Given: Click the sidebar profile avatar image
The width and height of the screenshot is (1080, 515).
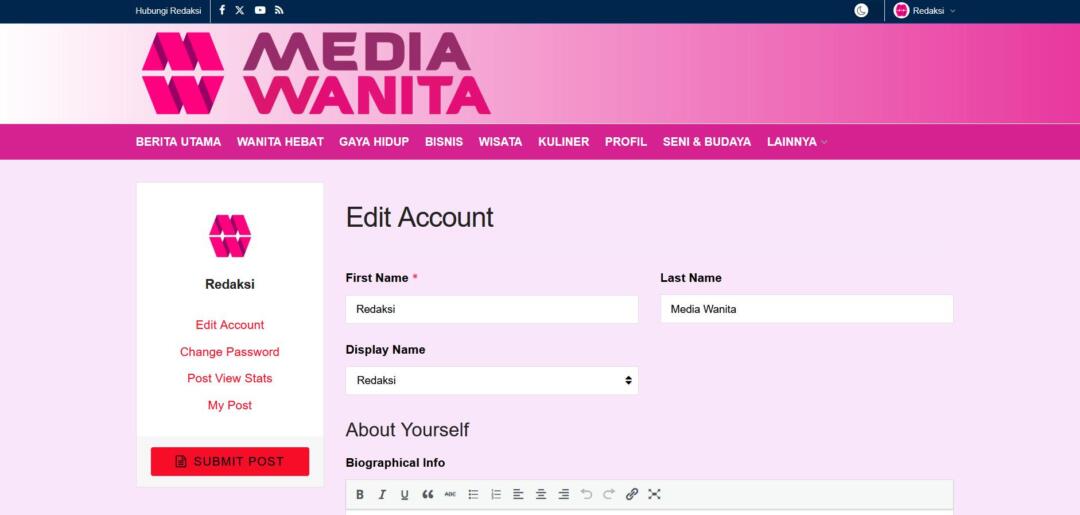Looking at the screenshot, I should [x=230, y=236].
